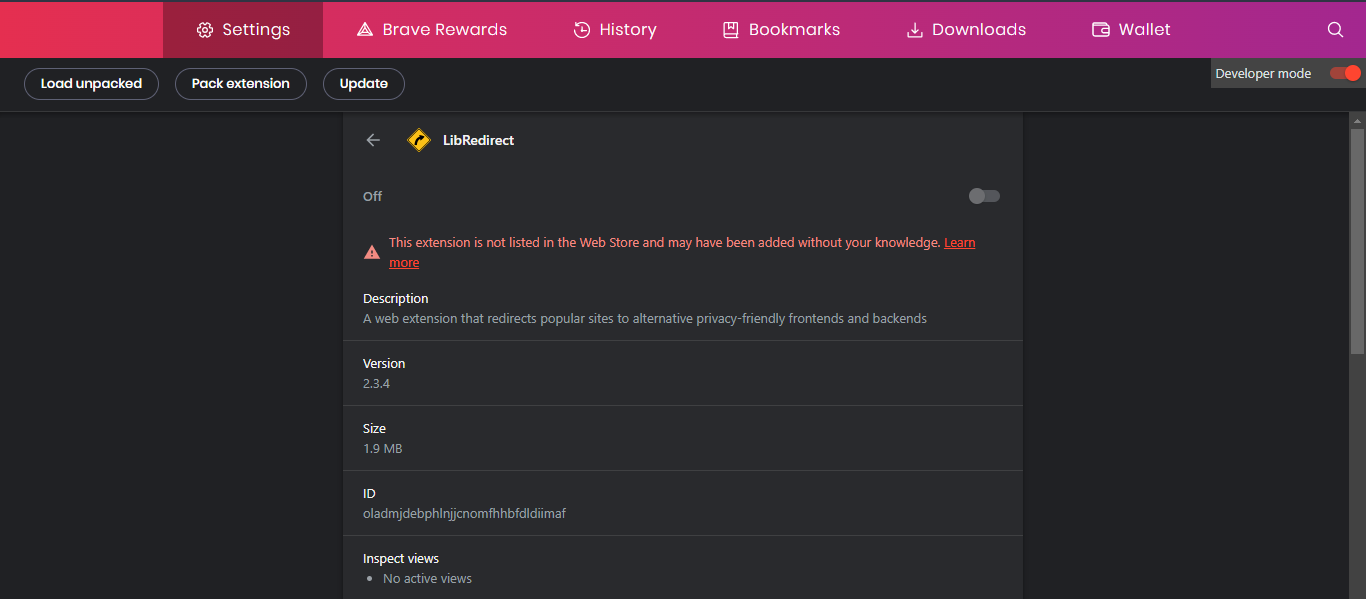Enable the LibRedirect extension toggle
The image size is (1366, 599).
984,196
